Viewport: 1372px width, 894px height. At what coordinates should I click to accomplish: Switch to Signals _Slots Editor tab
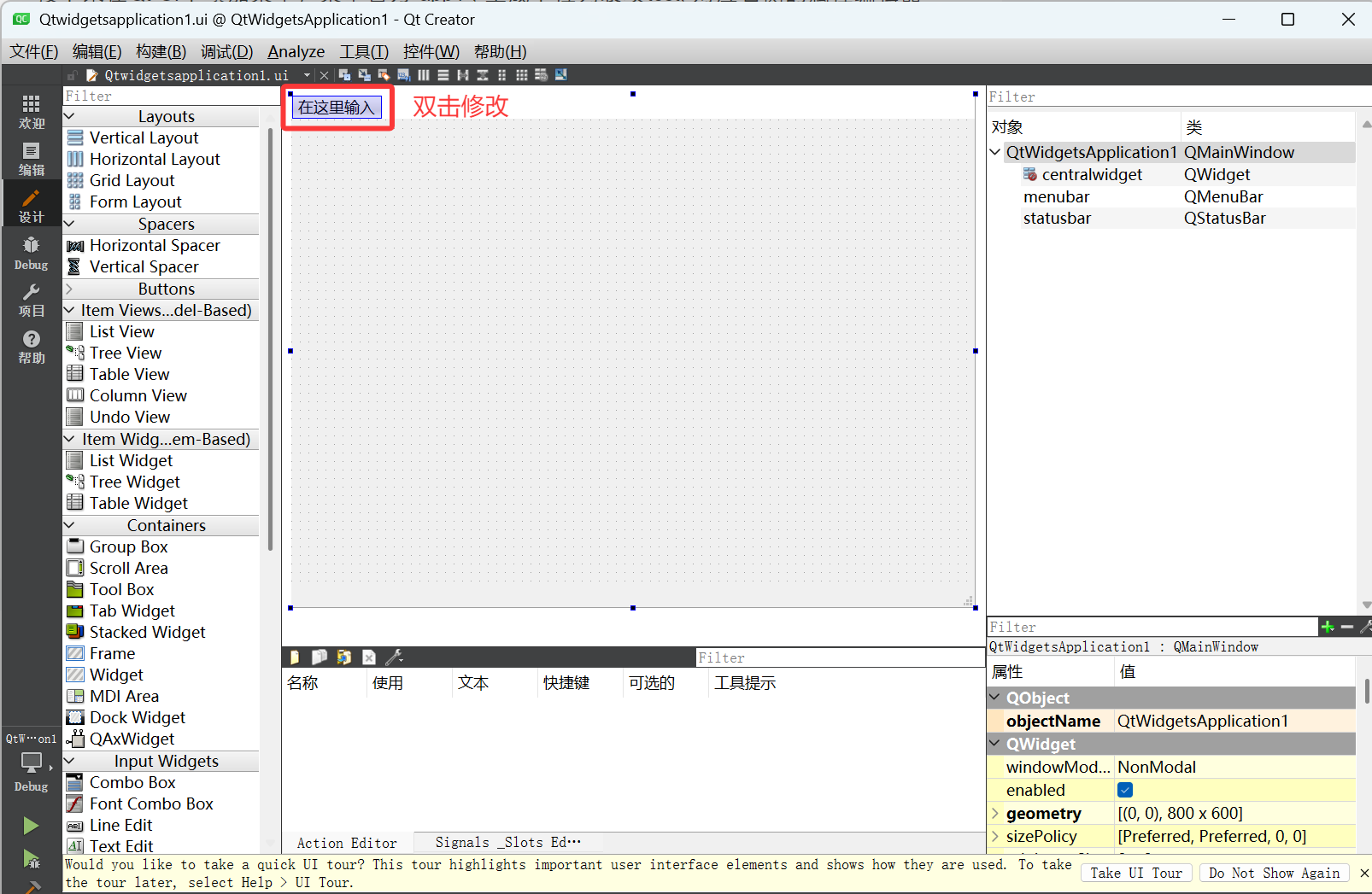click(508, 843)
